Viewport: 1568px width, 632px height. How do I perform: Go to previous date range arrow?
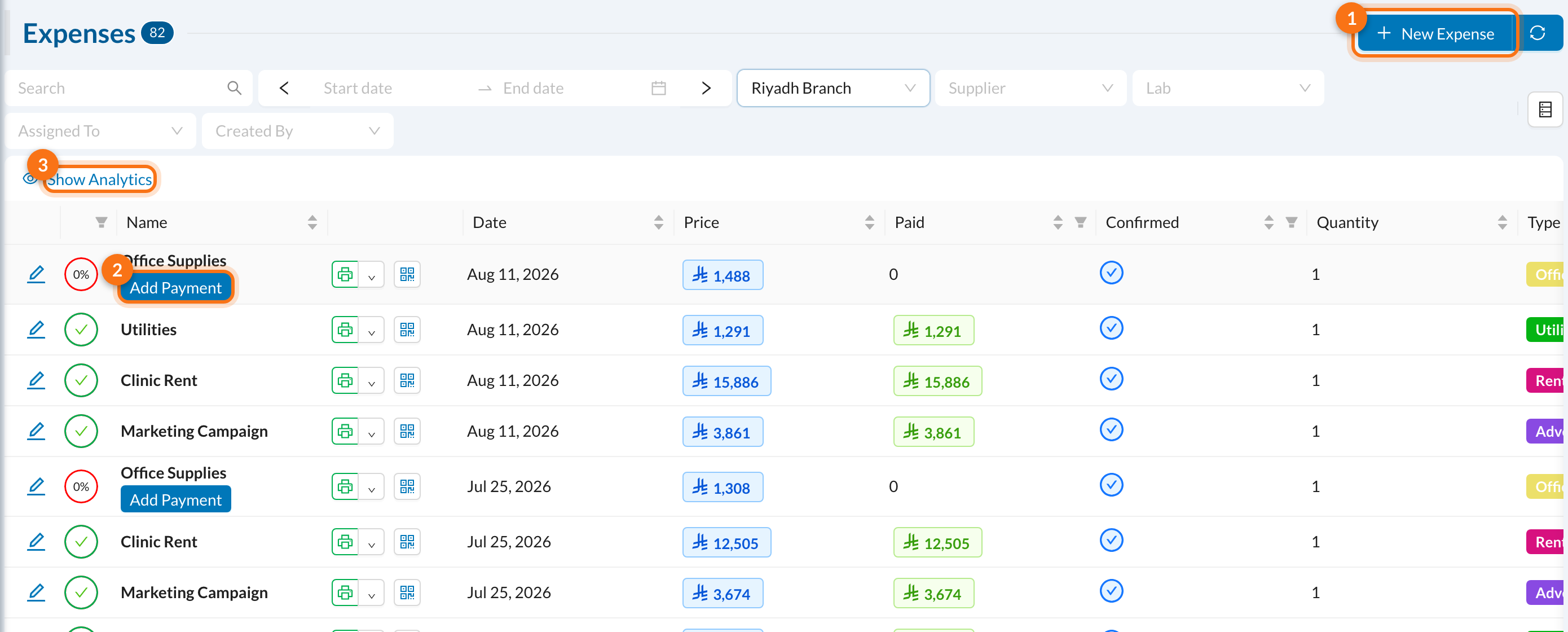pyautogui.click(x=284, y=87)
